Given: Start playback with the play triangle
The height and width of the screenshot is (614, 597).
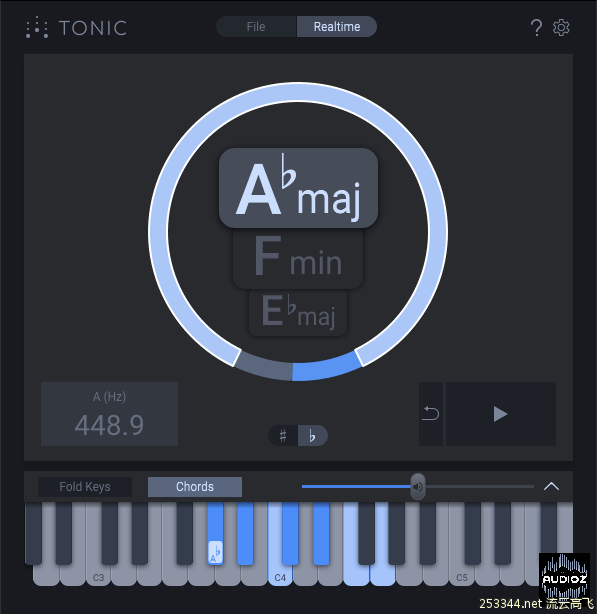Looking at the screenshot, I should [501, 414].
